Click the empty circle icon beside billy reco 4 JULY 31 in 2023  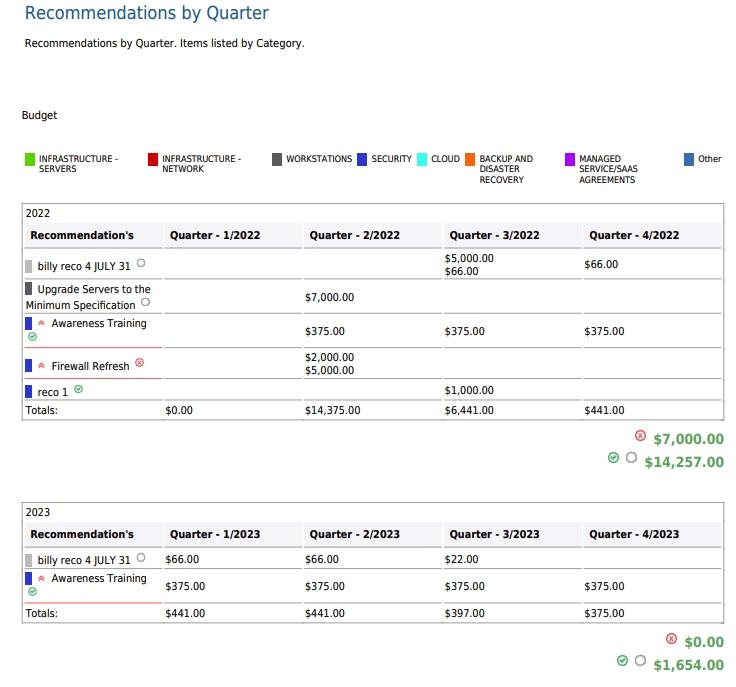coord(141,557)
